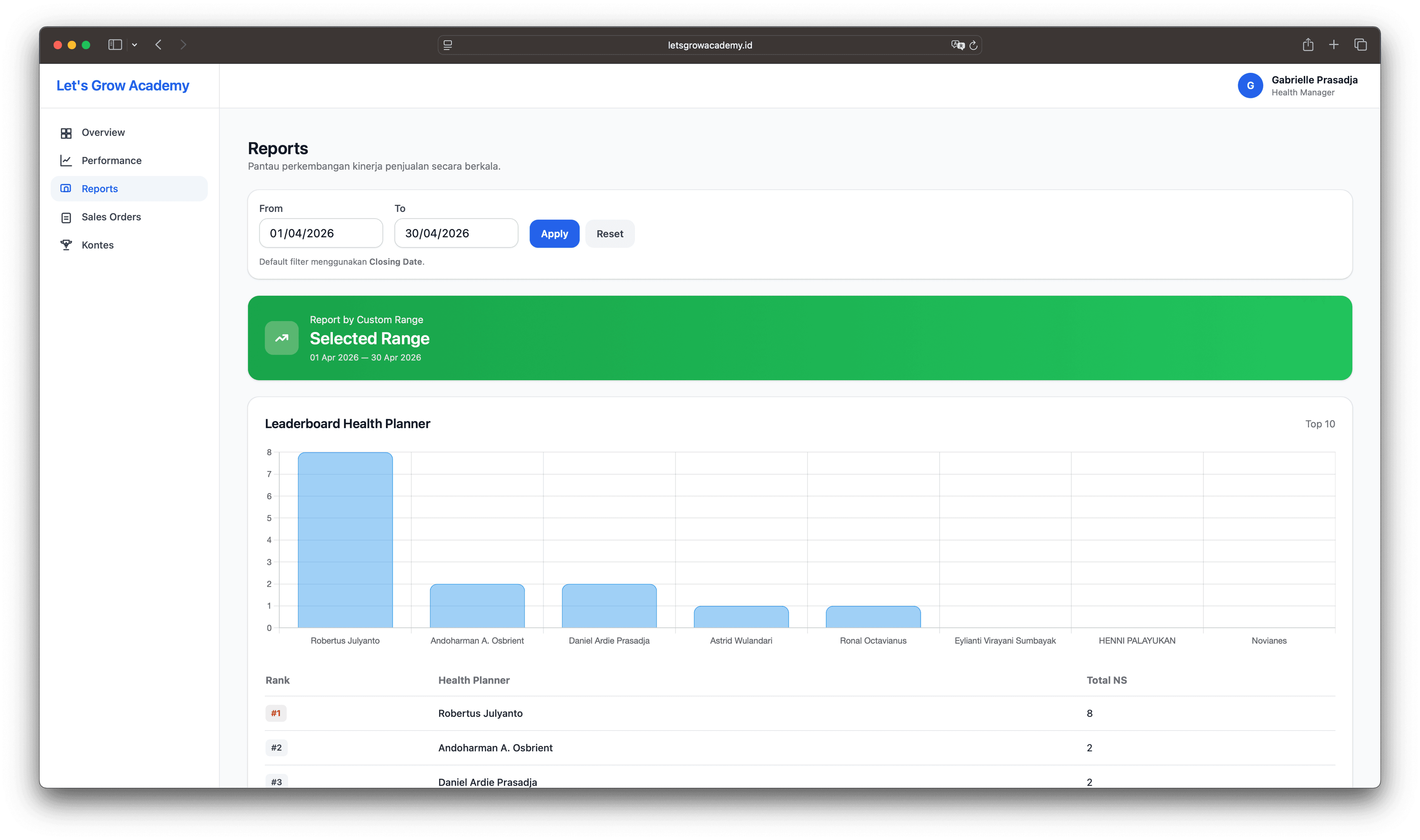Focus the From date field
The width and height of the screenshot is (1420, 840).
pos(321,233)
